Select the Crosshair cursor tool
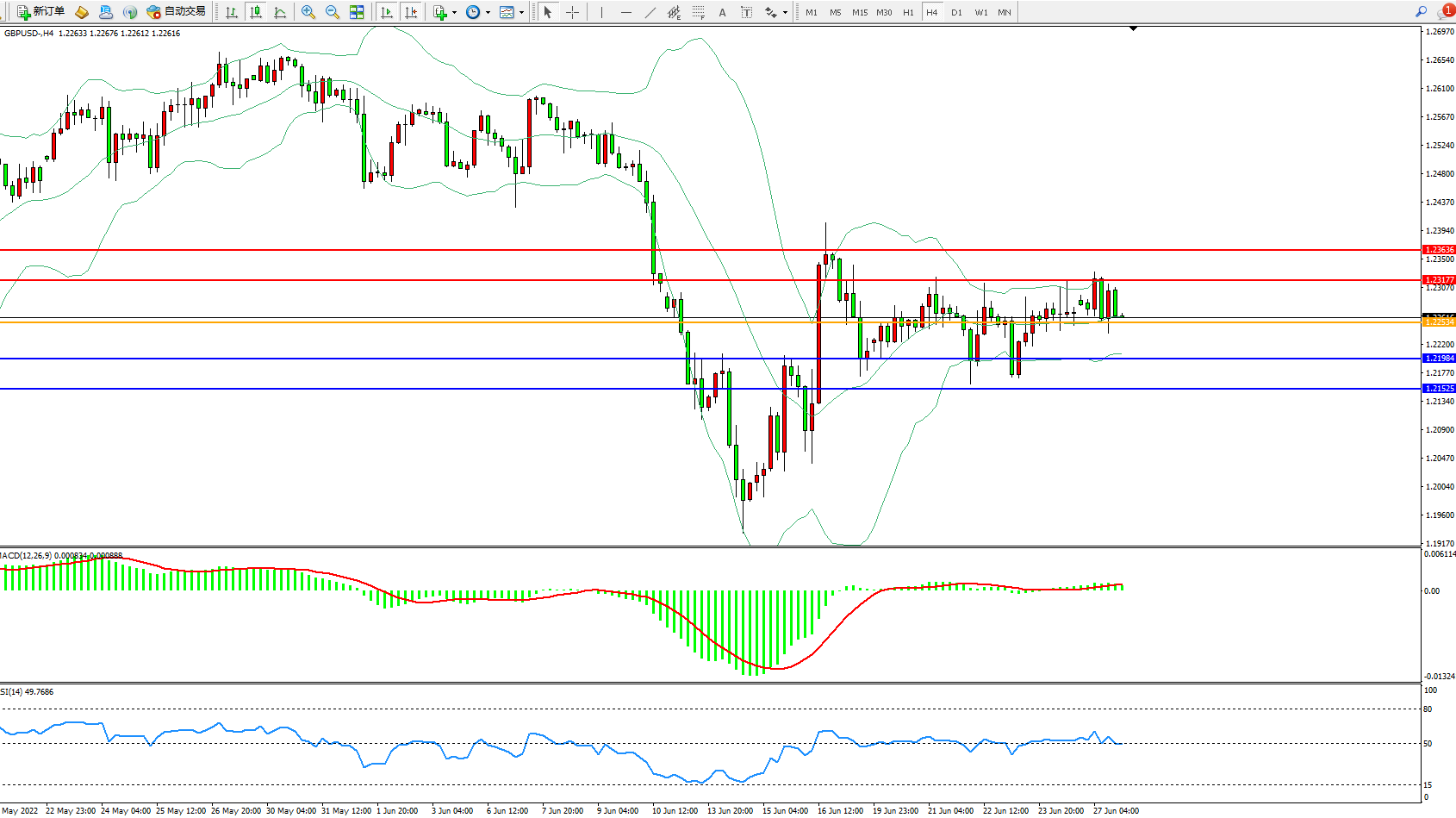The width and height of the screenshot is (1456, 818). (x=572, y=12)
